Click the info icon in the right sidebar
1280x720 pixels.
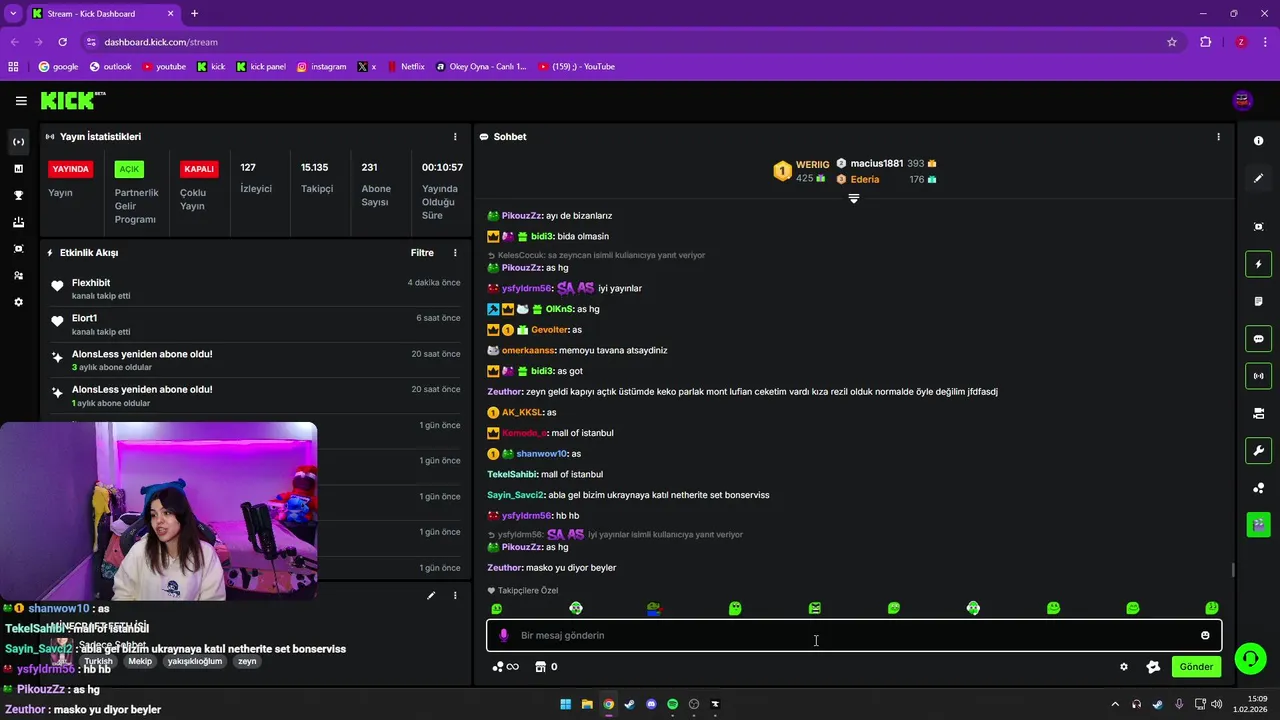click(1258, 141)
